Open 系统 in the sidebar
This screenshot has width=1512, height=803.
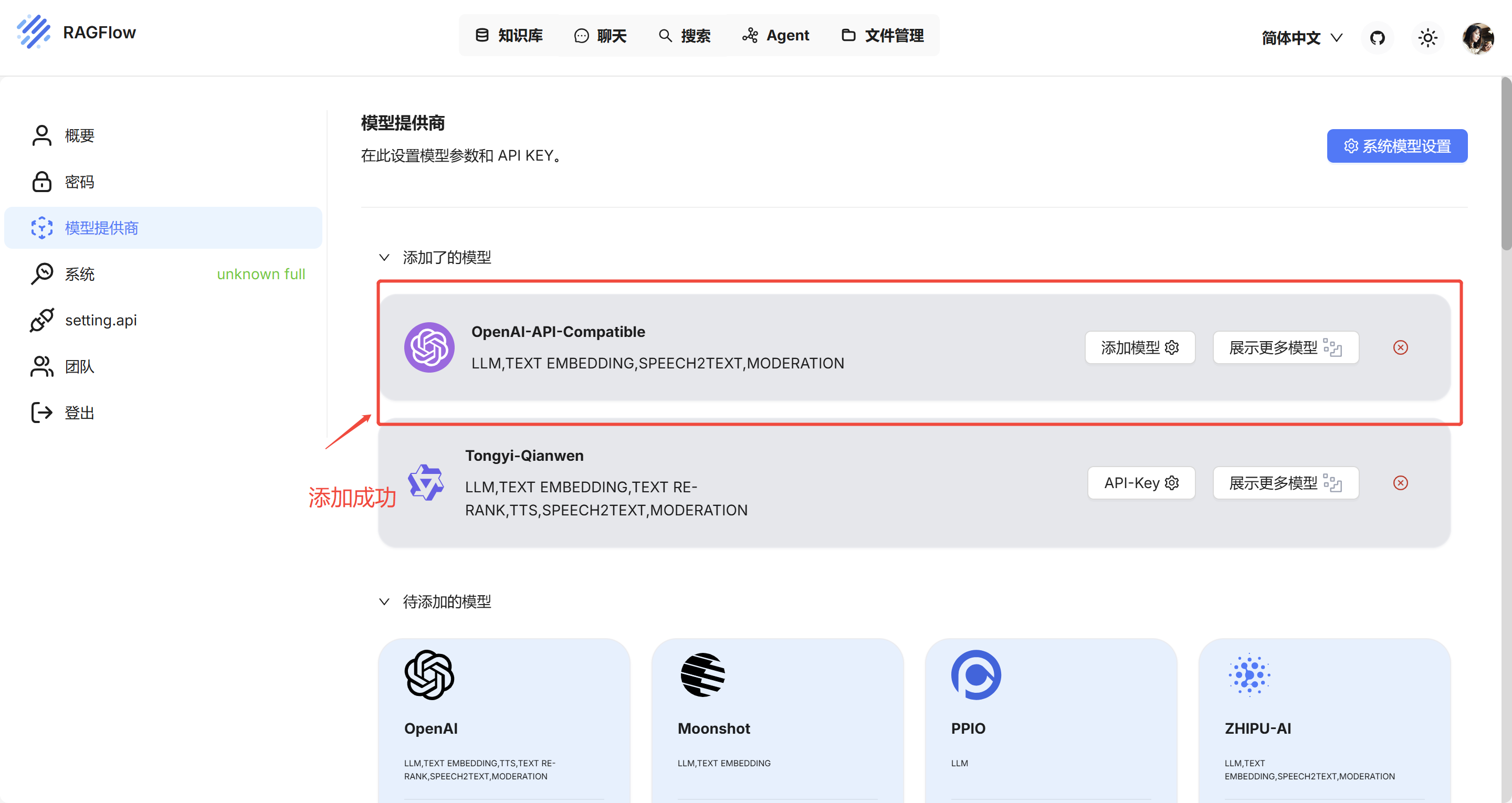pyautogui.click(x=163, y=274)
